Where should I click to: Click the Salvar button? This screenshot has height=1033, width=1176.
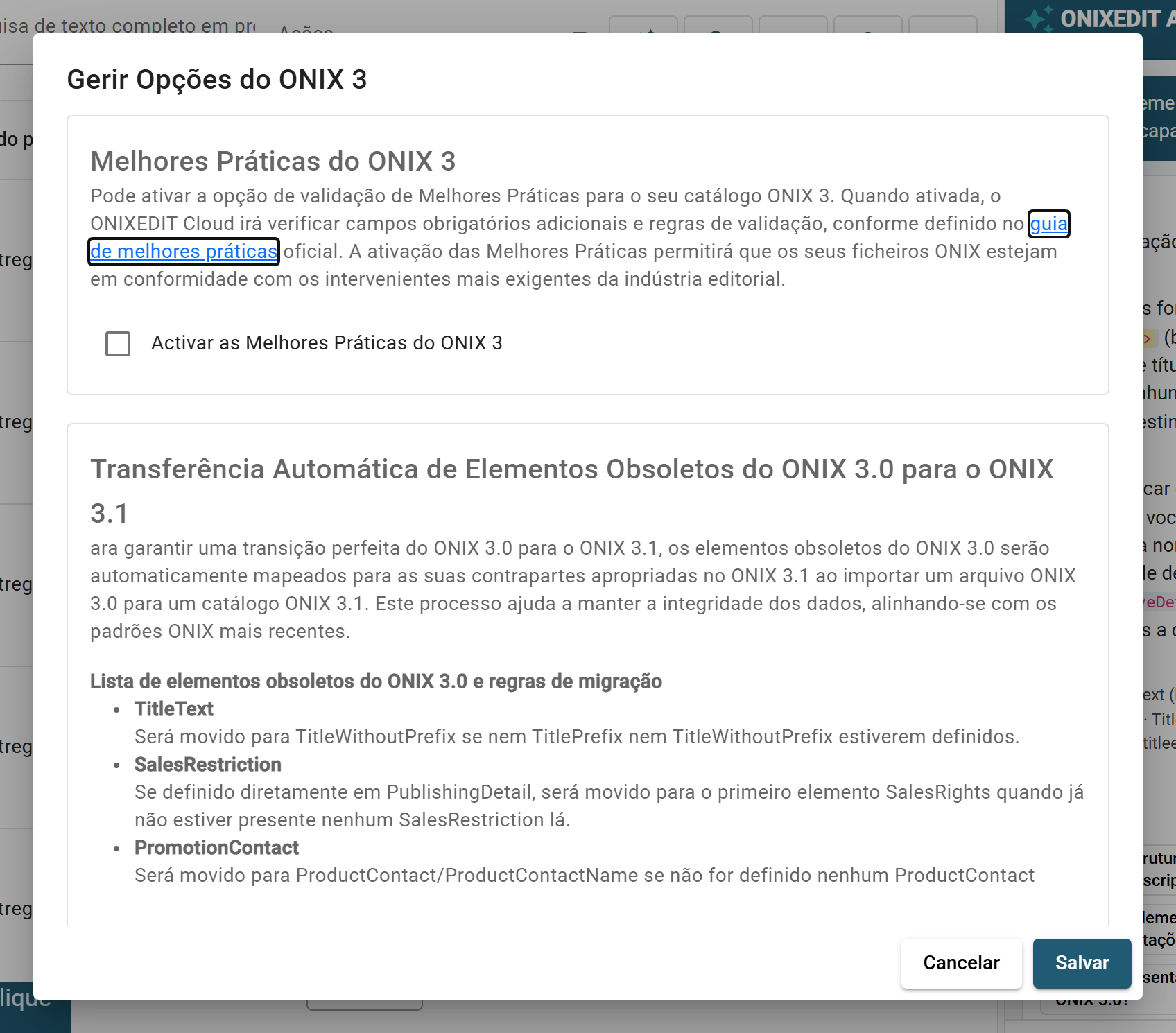(1082, 963)
